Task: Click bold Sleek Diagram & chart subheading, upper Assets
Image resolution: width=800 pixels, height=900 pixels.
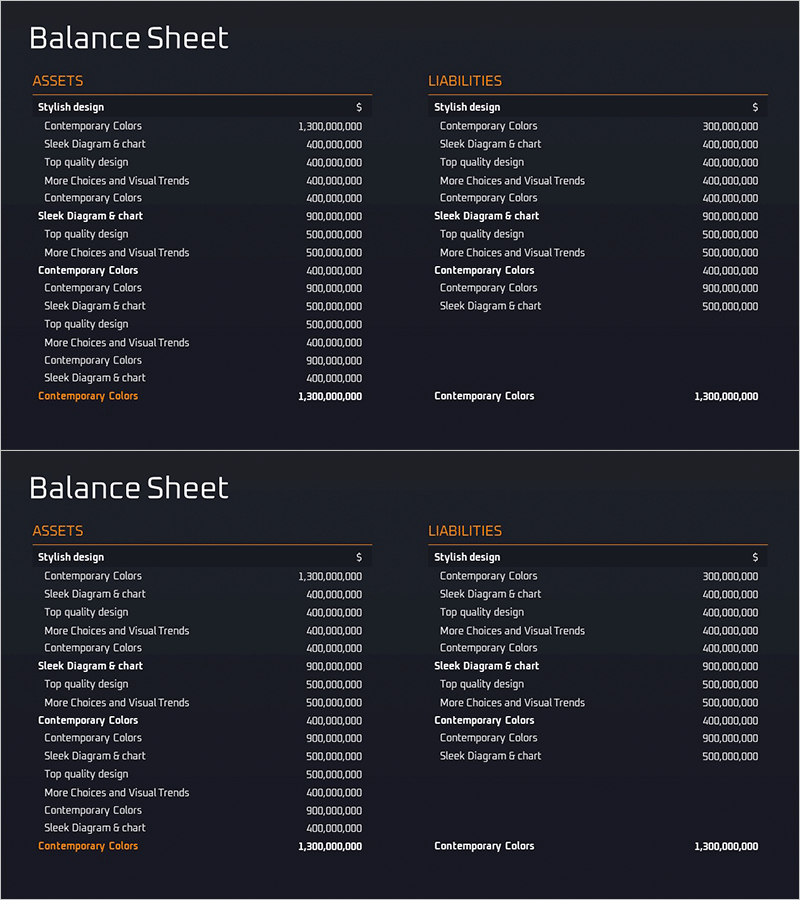Action: 90,216
